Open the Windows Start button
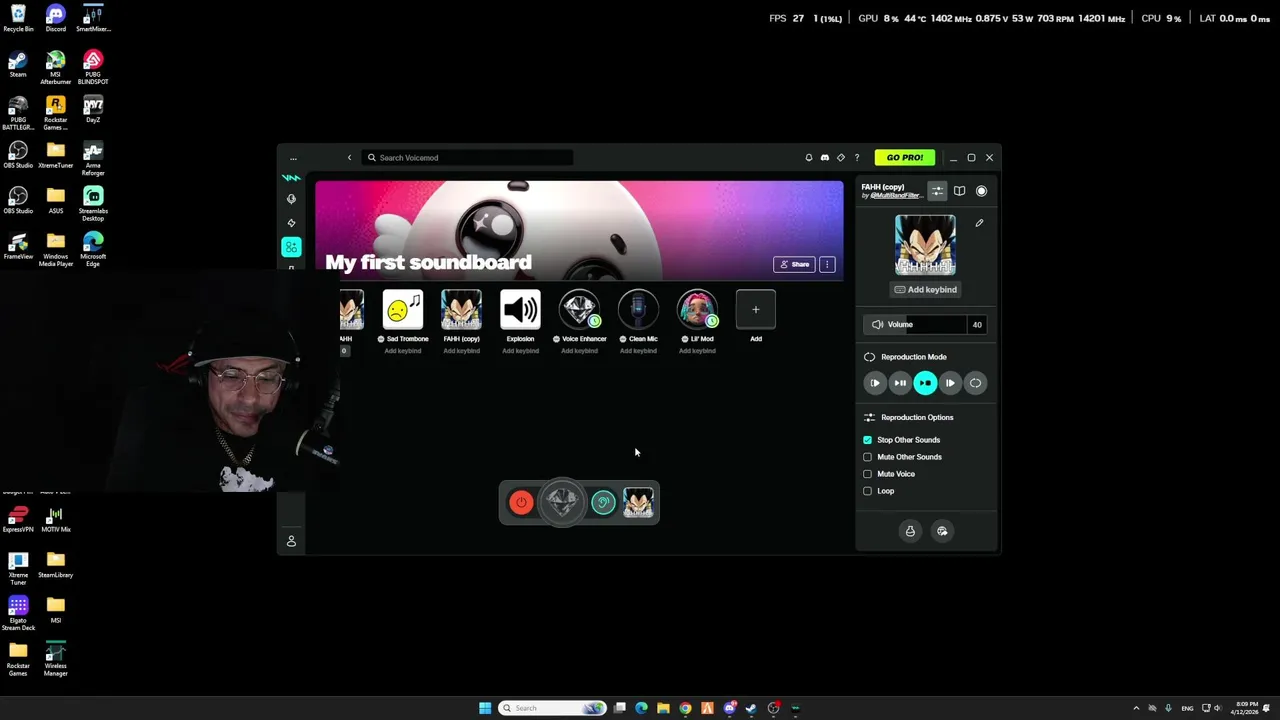The image size is (1280, 720). tap(485, 708)
